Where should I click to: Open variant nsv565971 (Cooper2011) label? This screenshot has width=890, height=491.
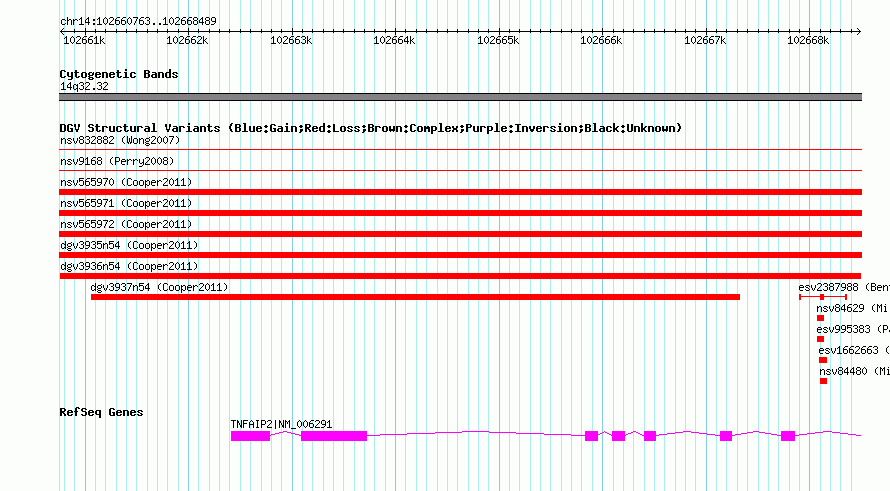coord(126,203)
